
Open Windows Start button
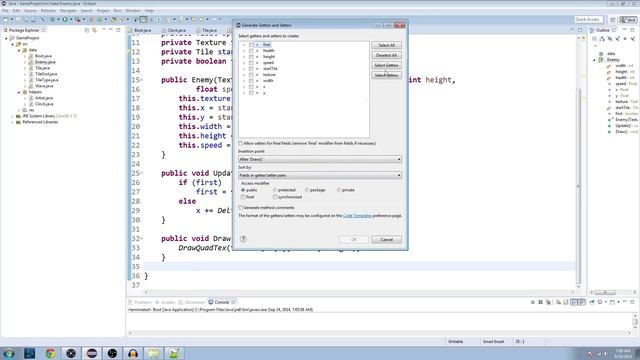pyautogui.click(x=9, y=353)
